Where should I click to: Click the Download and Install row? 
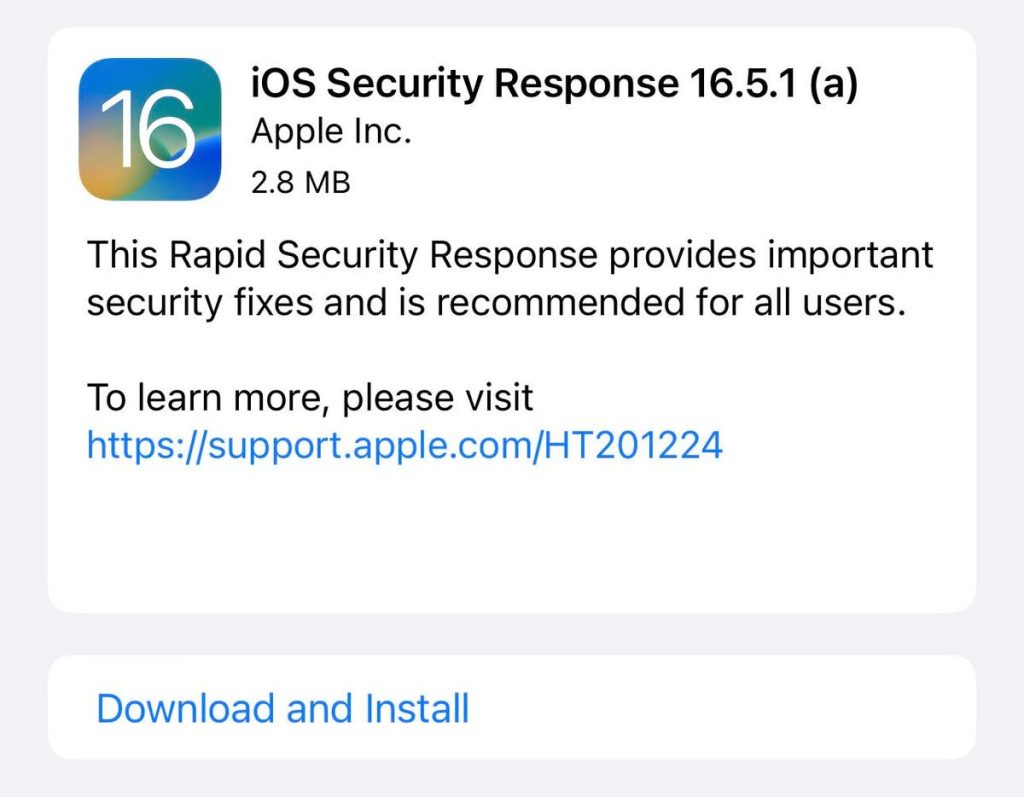tap(512, 709)
